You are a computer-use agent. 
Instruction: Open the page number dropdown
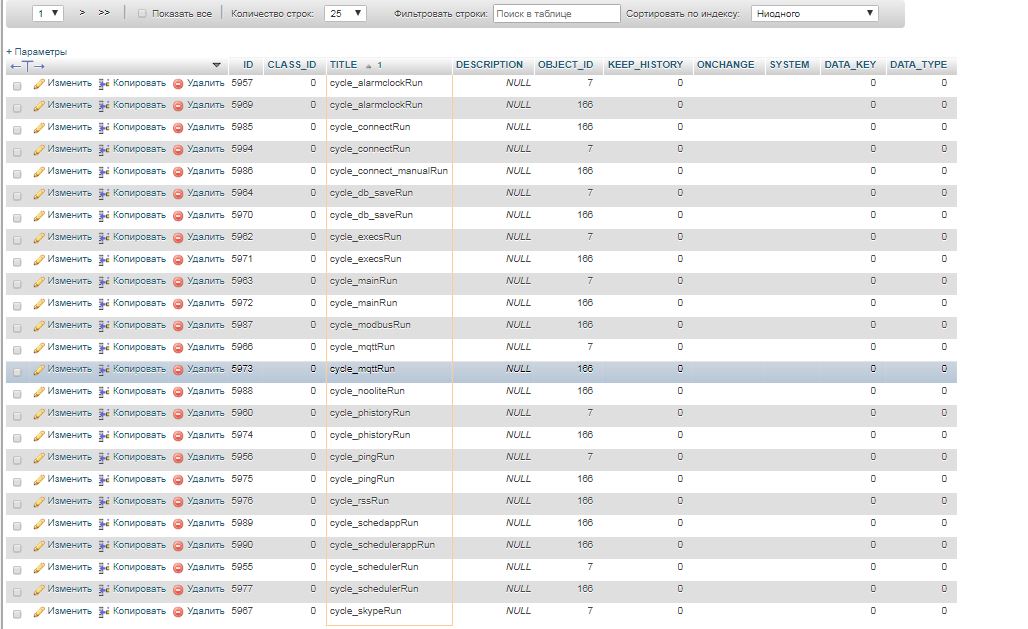pos(47,14)
